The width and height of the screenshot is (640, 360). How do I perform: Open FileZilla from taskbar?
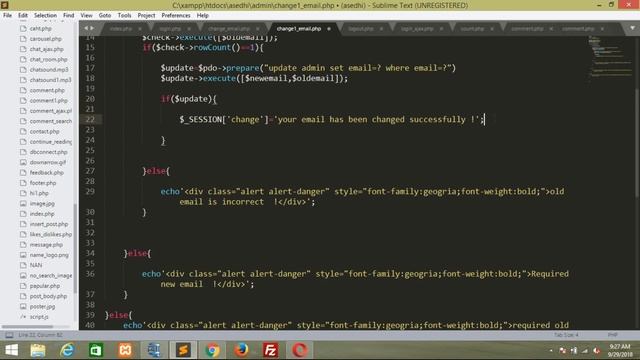[x=271, y=350]
